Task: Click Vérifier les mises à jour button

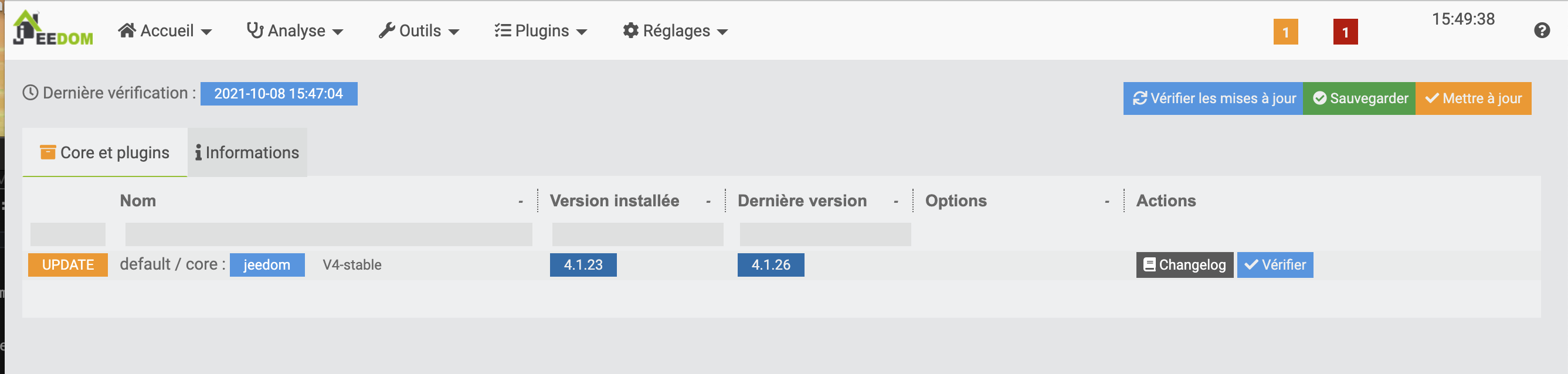Action: click(x=1213, y=98)
